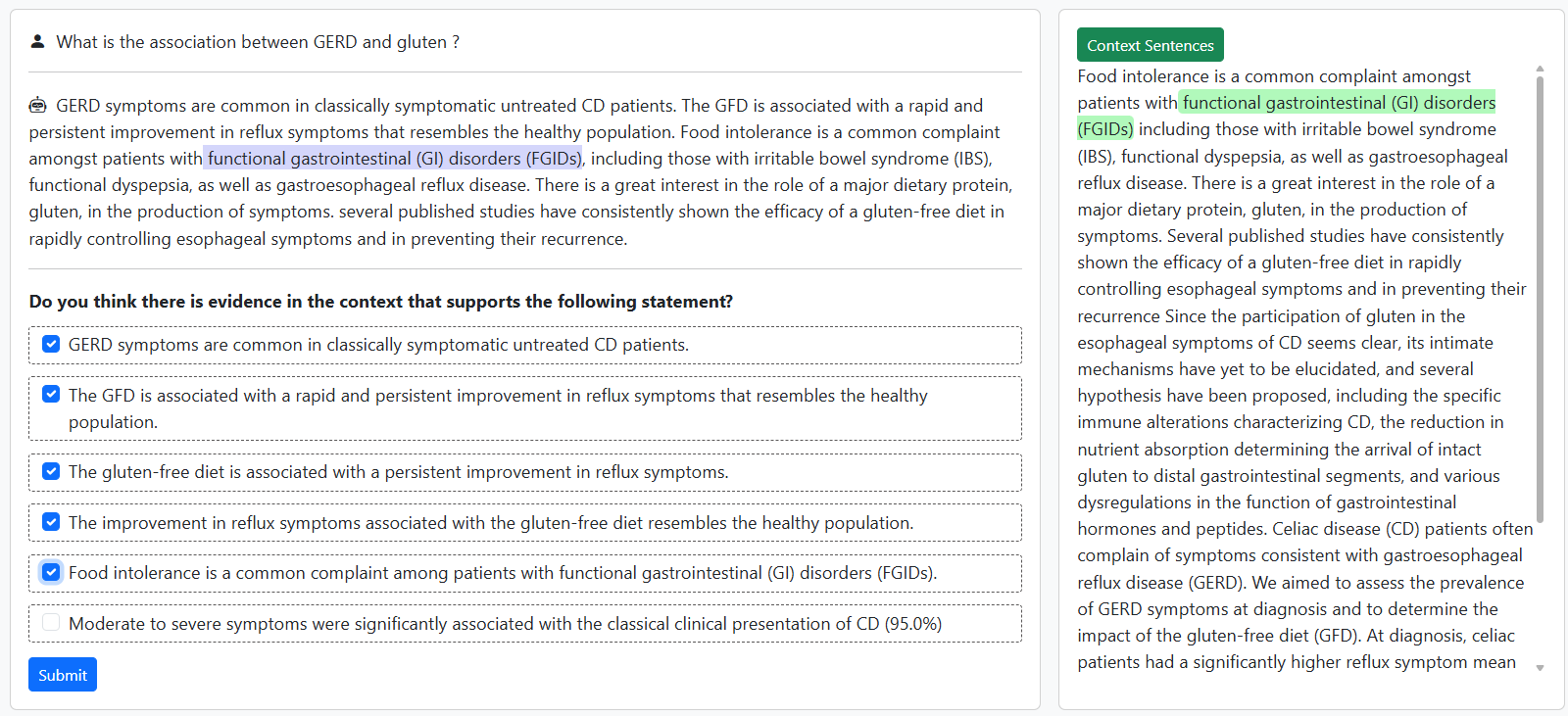Uncheck the 'GFD is associated with a rapid' checkbox
Image resolution: width=1568 pixels, height=716 pixels.
tap(51, 395)
